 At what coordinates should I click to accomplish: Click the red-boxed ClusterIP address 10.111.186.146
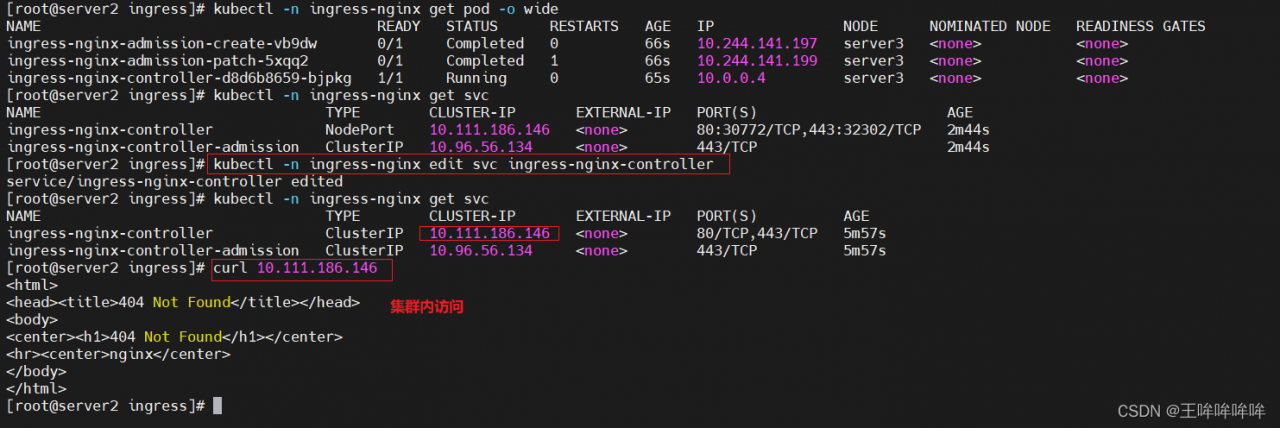489,233
